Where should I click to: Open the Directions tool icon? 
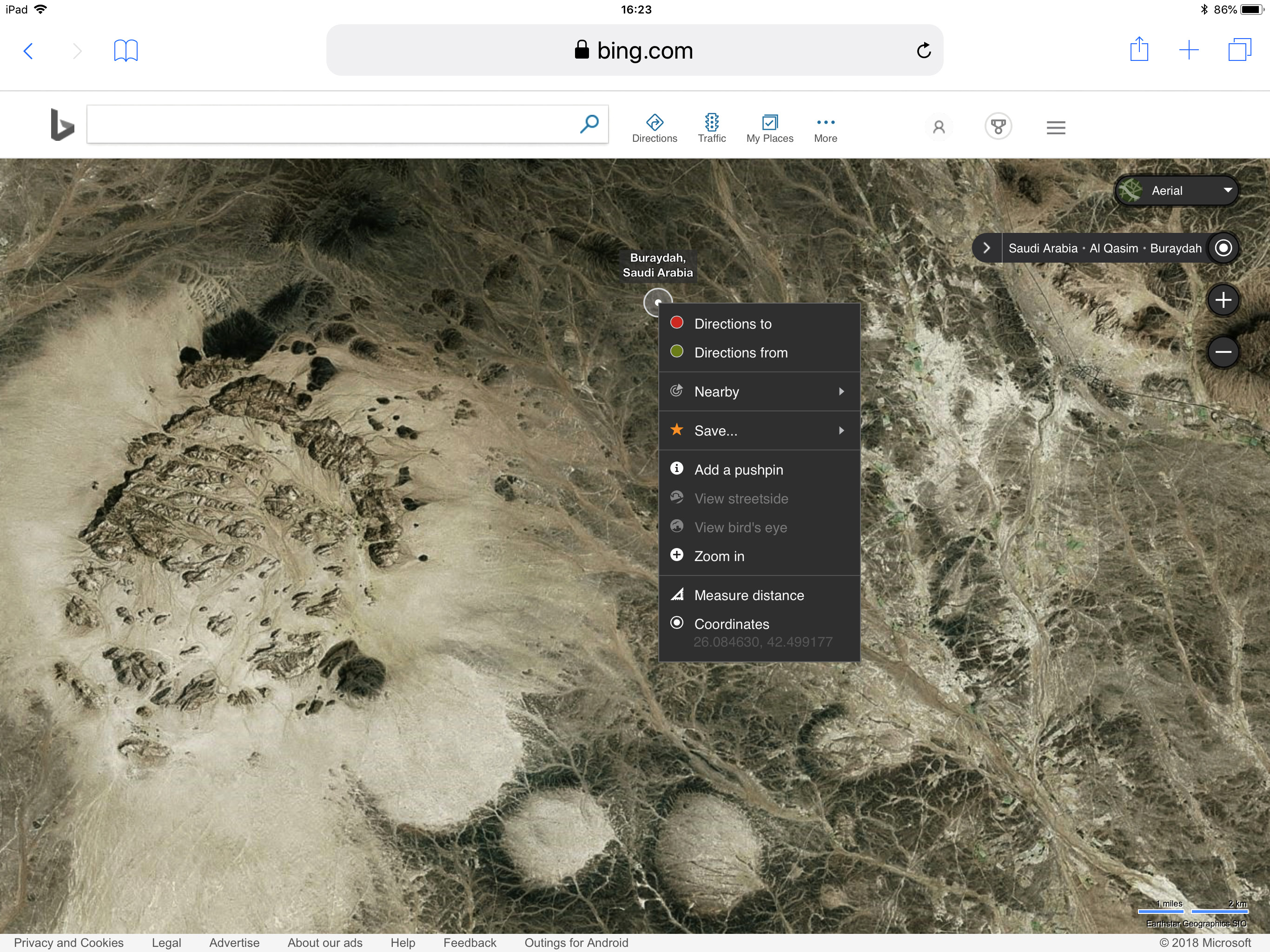655,123
